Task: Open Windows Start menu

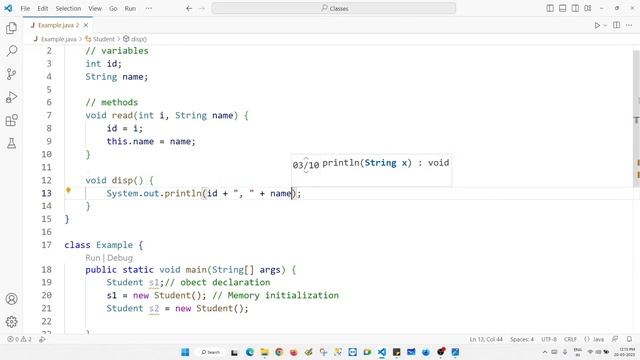Action: (x=185, y=352)
